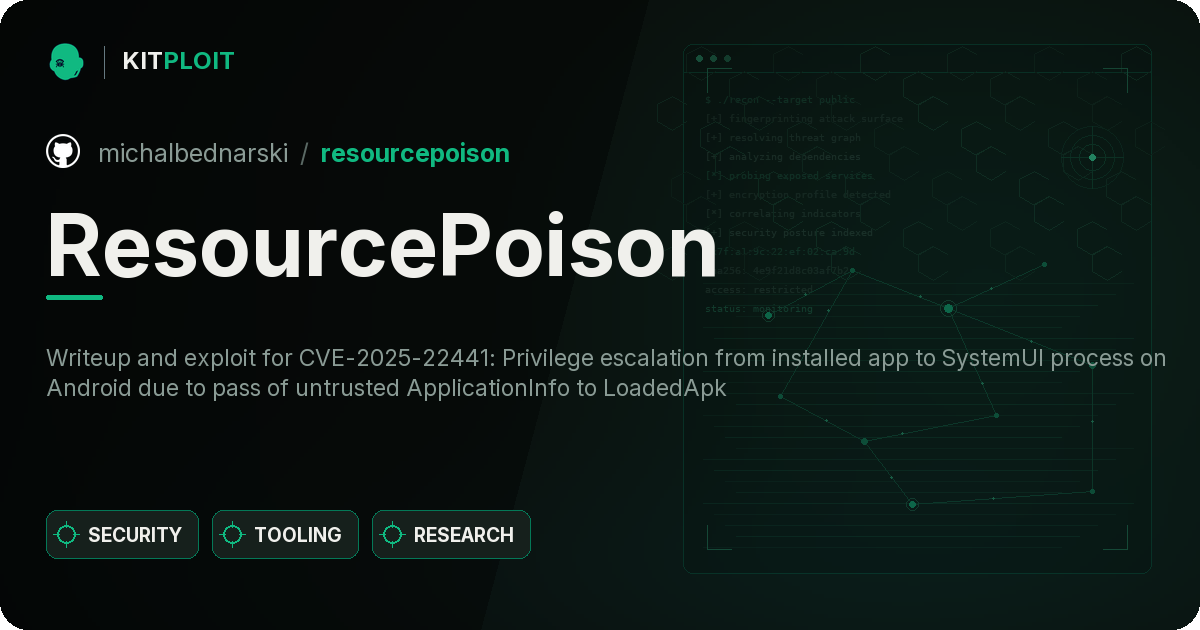Image resolution: width=1200 pixels, height=630 pixels.
Task: Select 'resolving threat graph' terminal line
Action: 783,138
